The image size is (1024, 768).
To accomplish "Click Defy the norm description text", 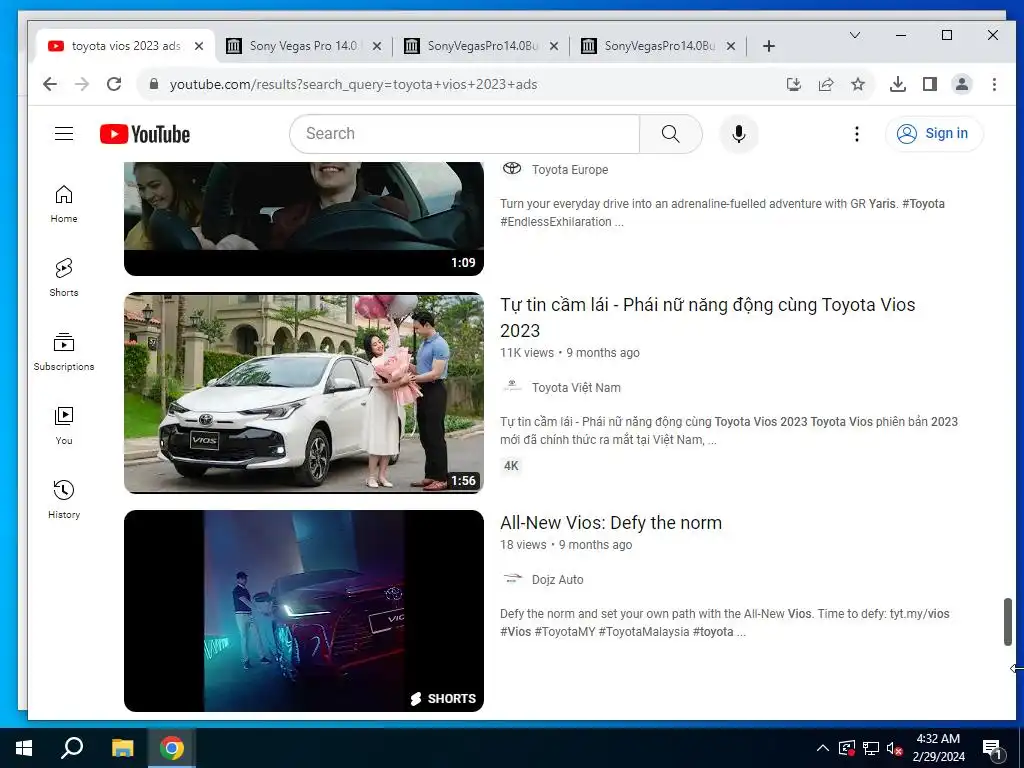I will tap(724, 622).
